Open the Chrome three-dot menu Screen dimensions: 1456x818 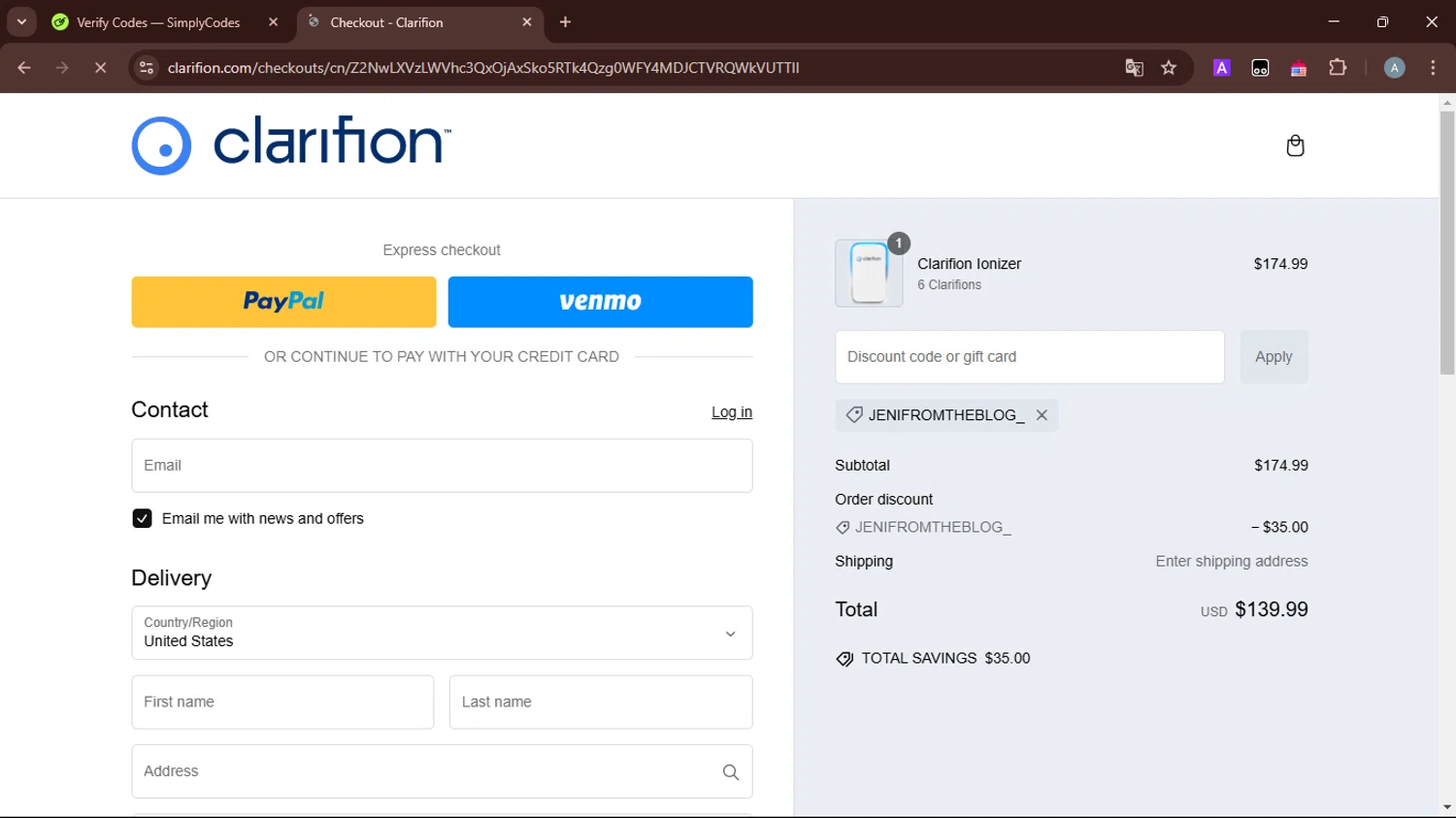click(x=1434, y=68)
